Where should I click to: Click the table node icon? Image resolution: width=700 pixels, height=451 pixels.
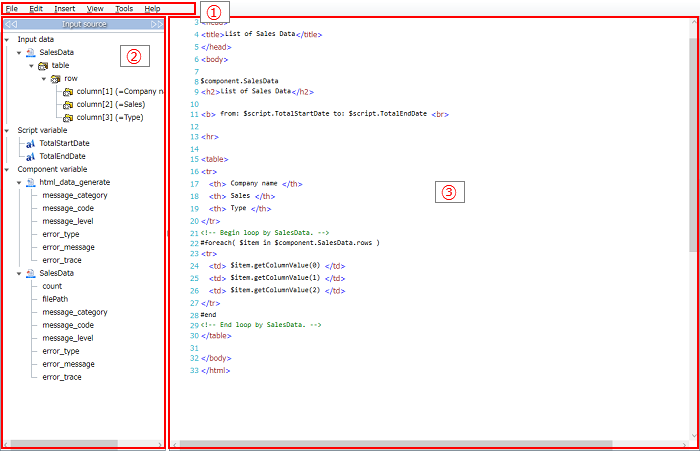(43, 65)
